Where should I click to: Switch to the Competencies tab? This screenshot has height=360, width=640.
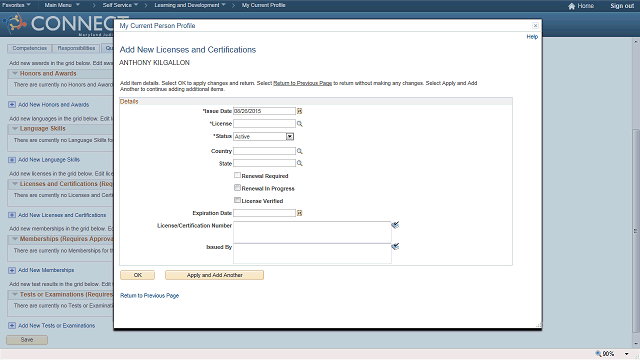coord(29,48)
